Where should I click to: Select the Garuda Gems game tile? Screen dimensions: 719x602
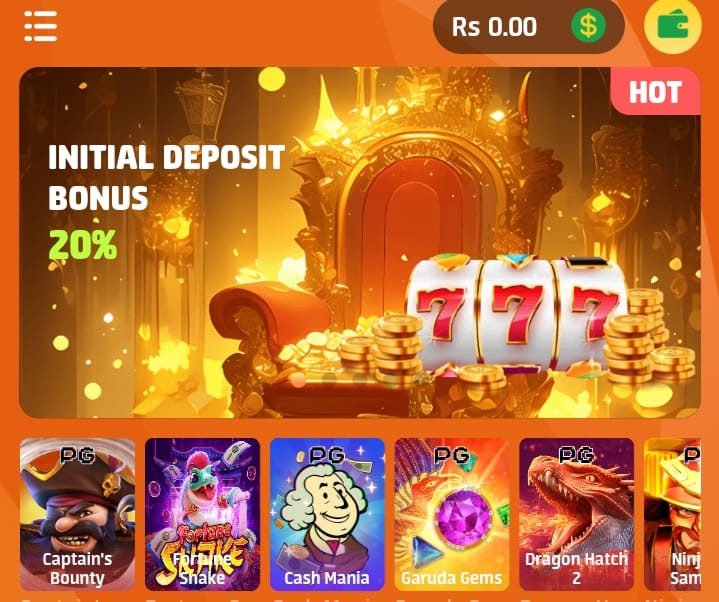[452, 514]
